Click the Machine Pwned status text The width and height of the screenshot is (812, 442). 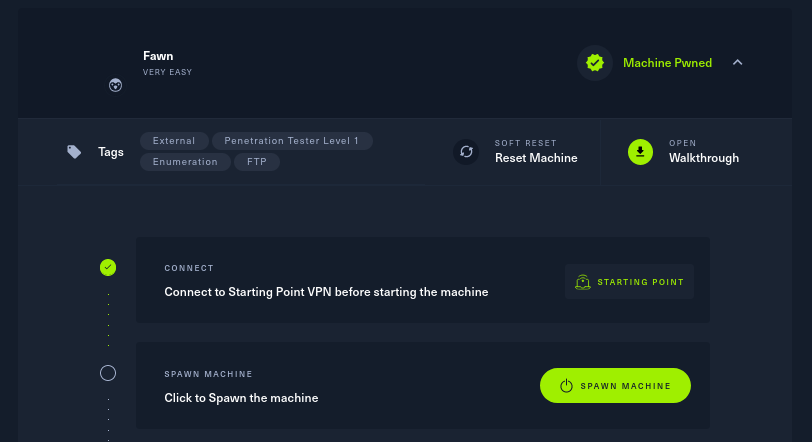click(x=667, y=63)
